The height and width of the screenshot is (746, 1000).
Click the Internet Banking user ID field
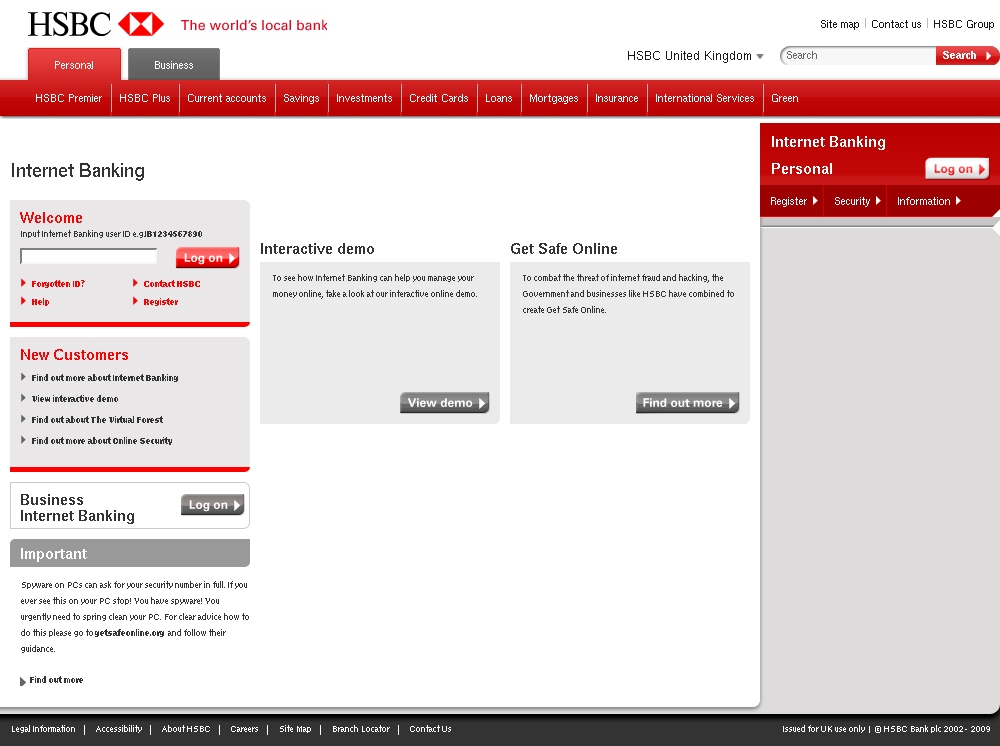[x=89, y=256]
